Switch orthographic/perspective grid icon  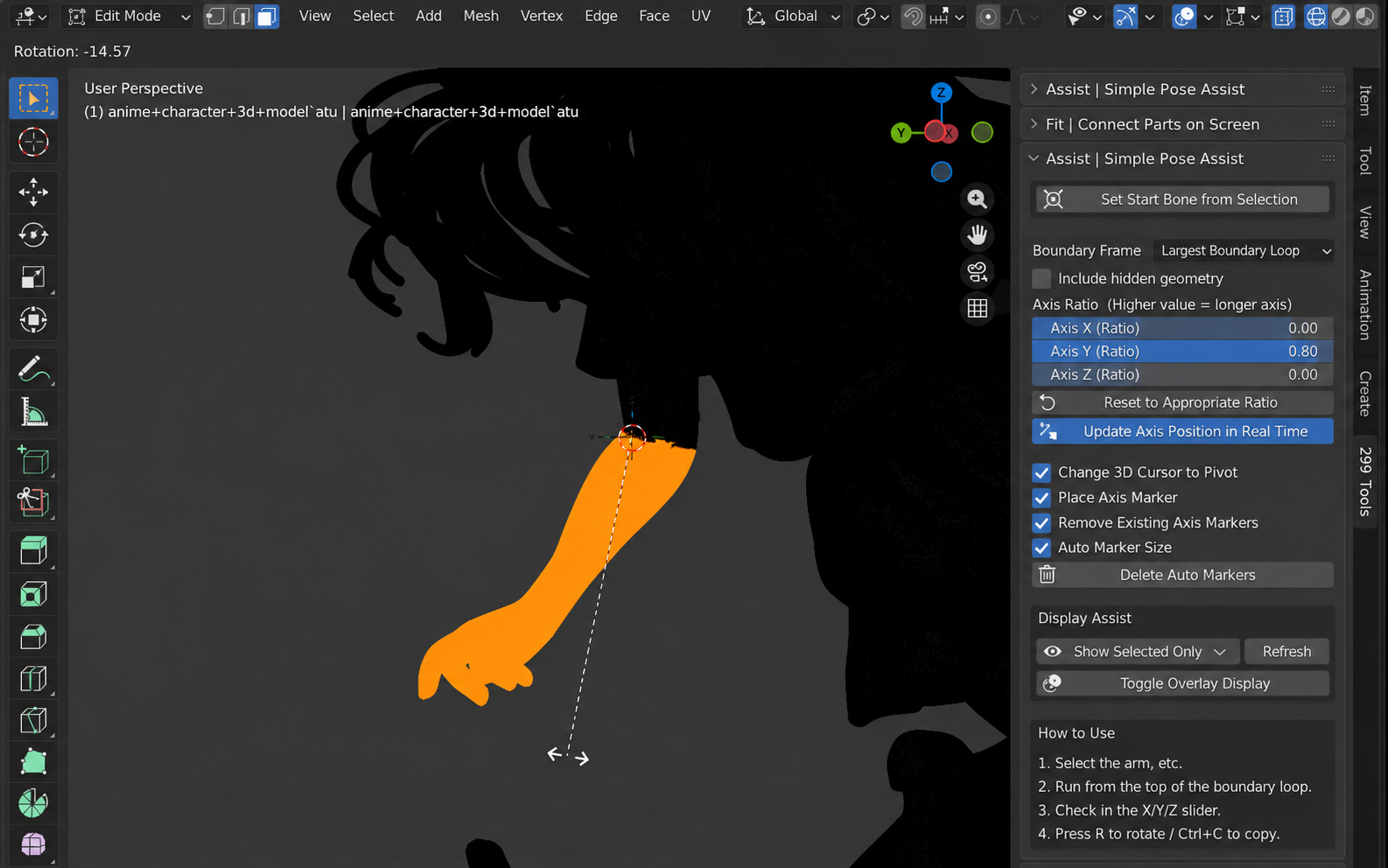978,308
